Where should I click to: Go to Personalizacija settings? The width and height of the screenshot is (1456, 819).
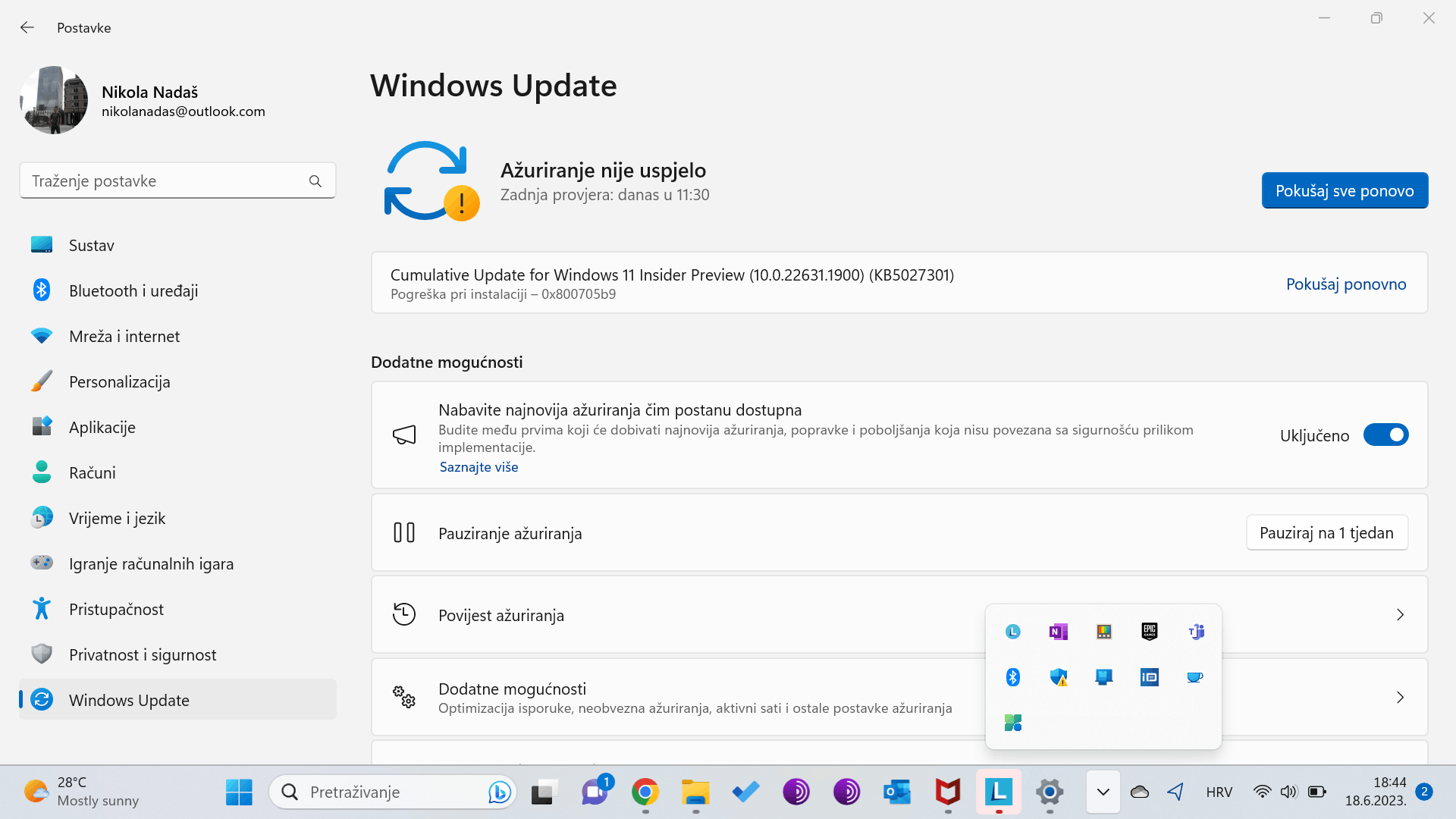point(177,381)
